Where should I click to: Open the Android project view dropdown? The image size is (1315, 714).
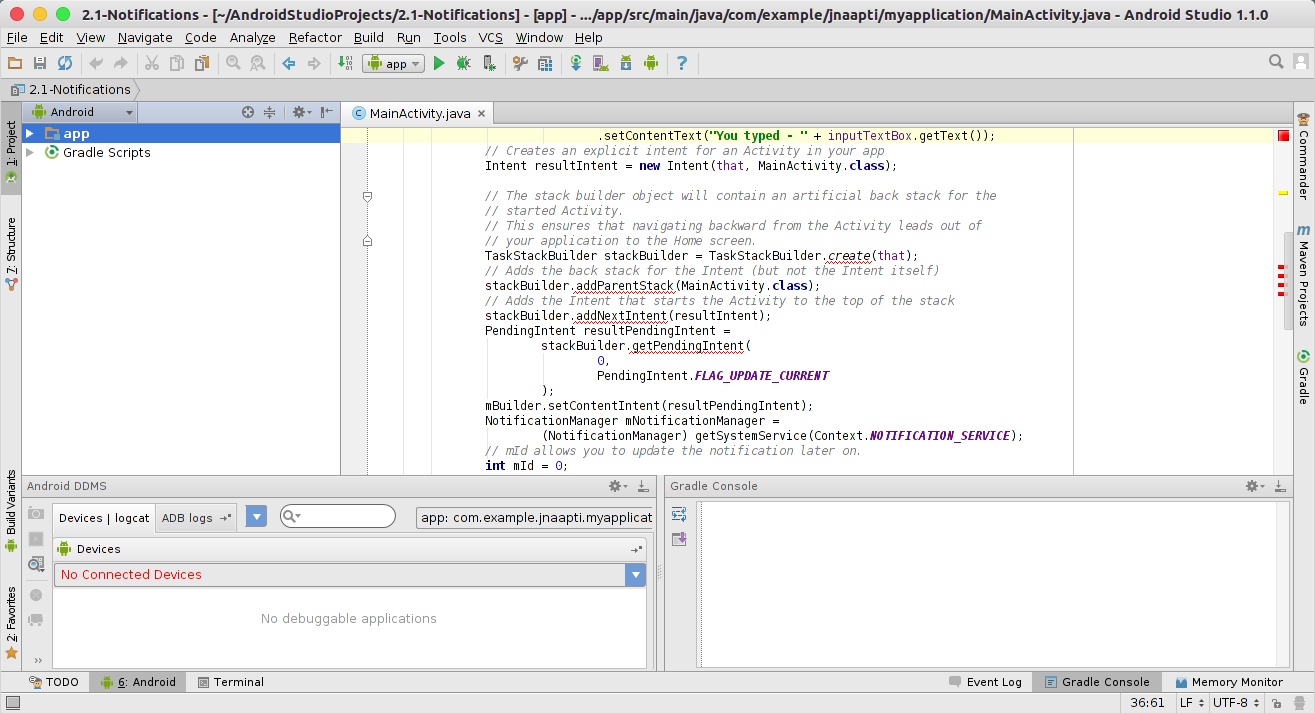click(x=81, y=112)
